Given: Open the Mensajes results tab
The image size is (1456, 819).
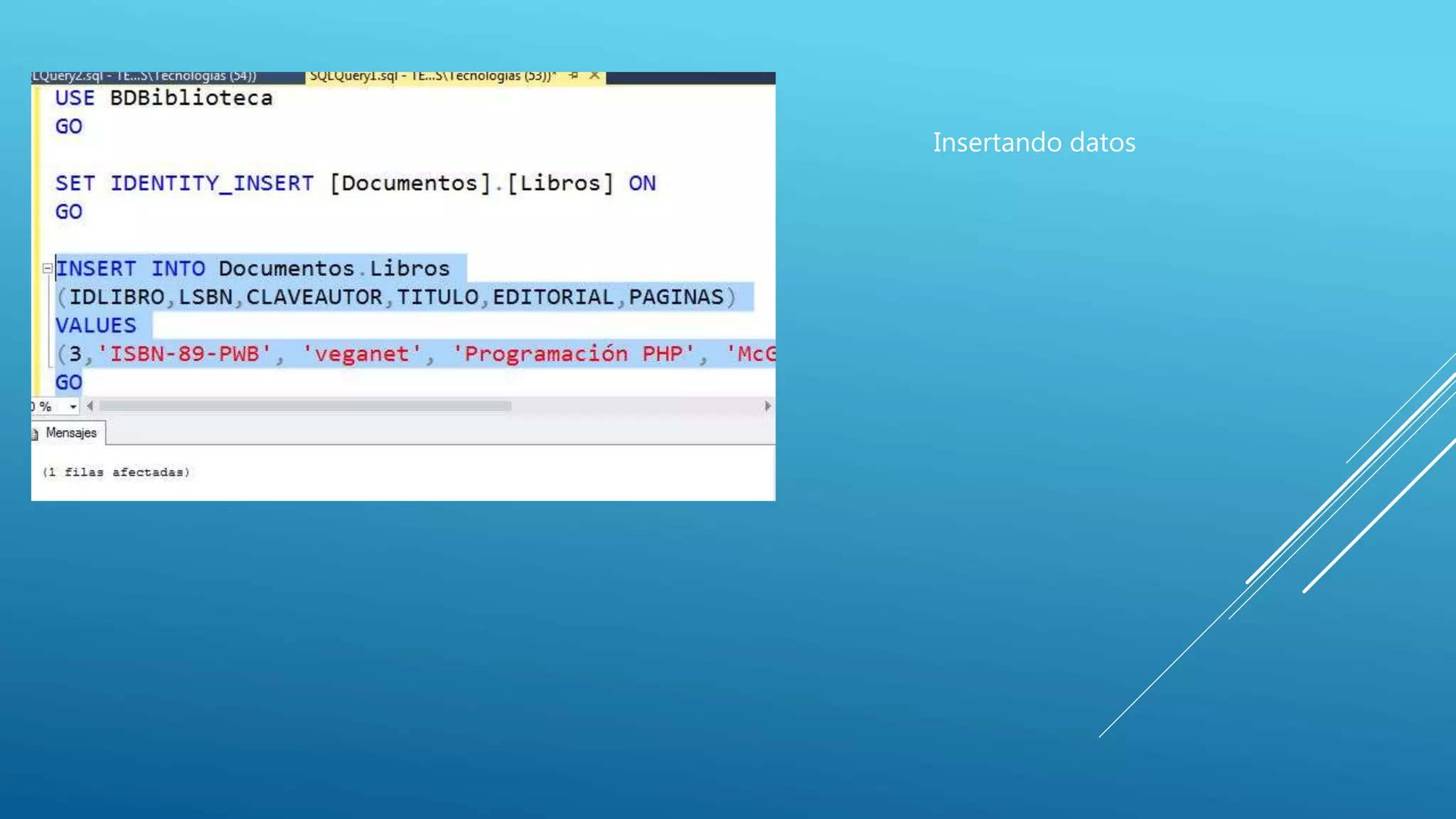Looking at the screenshot, I should [70, 433].
